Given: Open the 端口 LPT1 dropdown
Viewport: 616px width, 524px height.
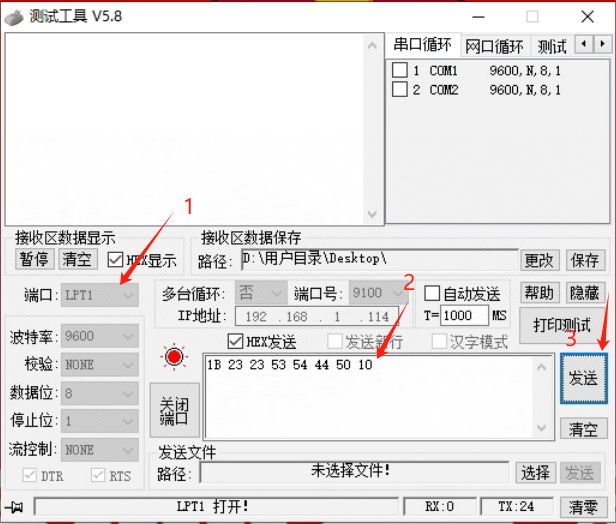Looking at the screenshot, I should point(100,295).
